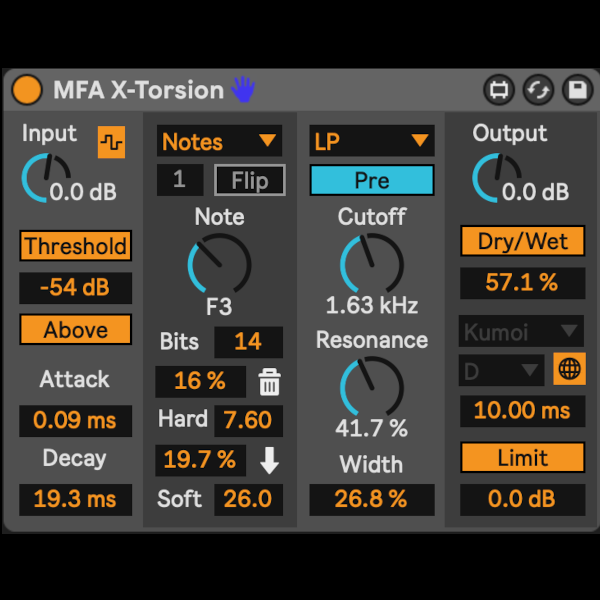Click the MFA X-Torsion device title
Image resolution: width=600 pixels, height=600 pixels.
[x=139, y=90]
